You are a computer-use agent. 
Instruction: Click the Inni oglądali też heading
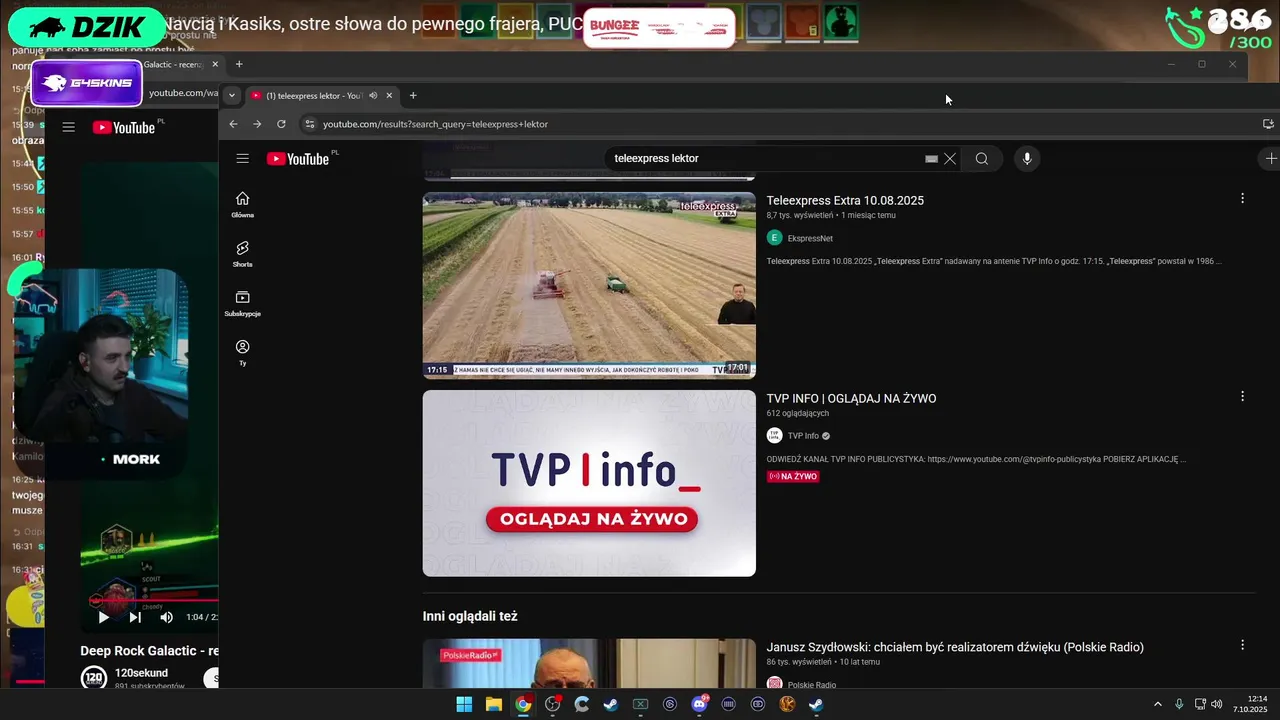pos(470,616)
